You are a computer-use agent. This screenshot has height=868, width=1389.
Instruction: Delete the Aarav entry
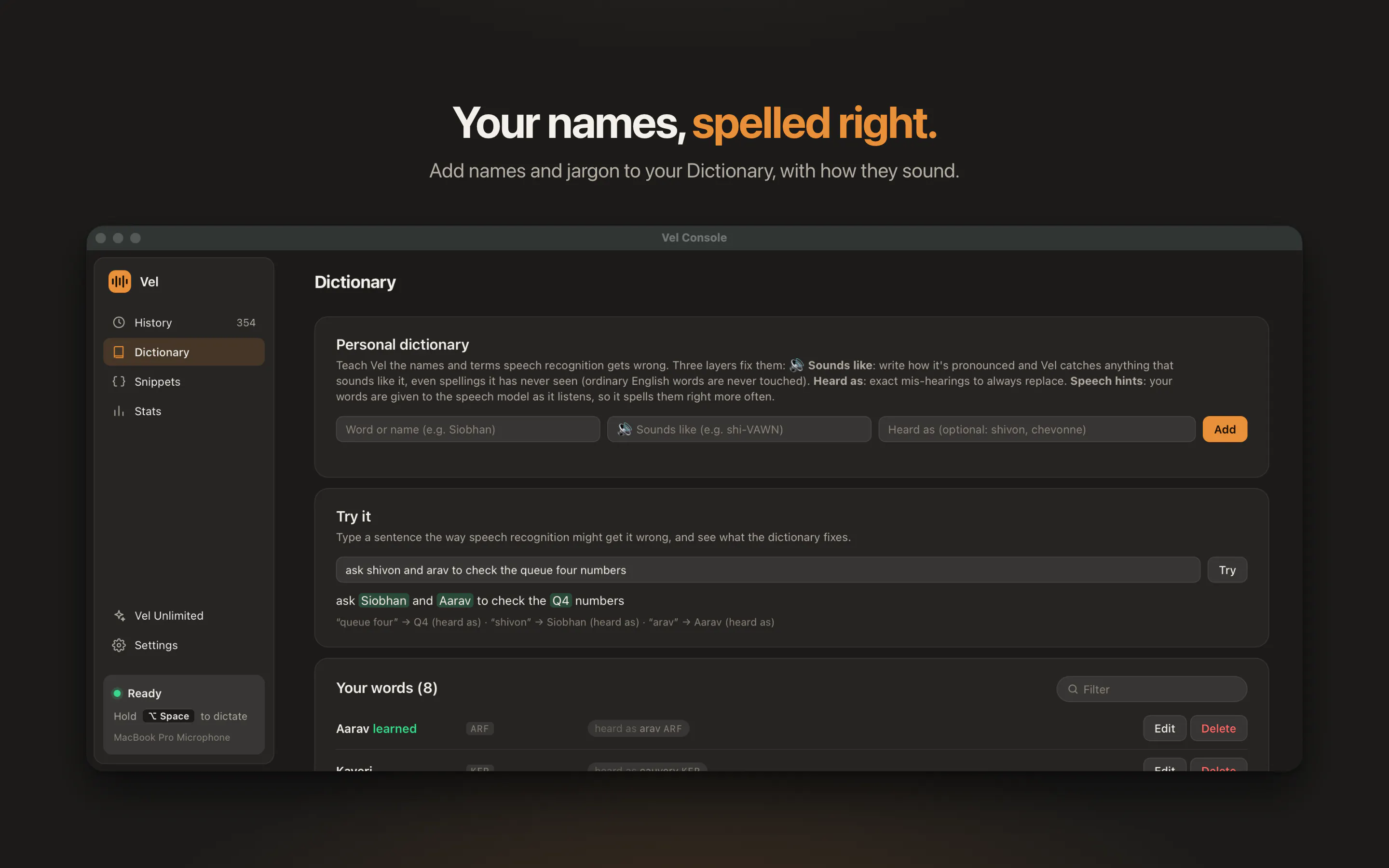click(x=1218, y=729)
